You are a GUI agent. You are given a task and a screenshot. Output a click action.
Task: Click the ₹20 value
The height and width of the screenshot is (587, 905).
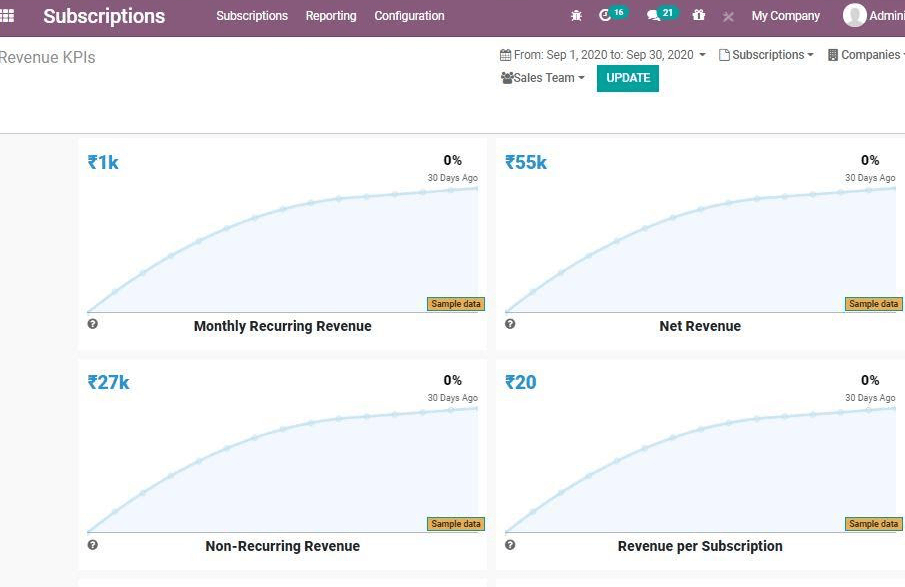pyautogui.click(x=521, y=382)
